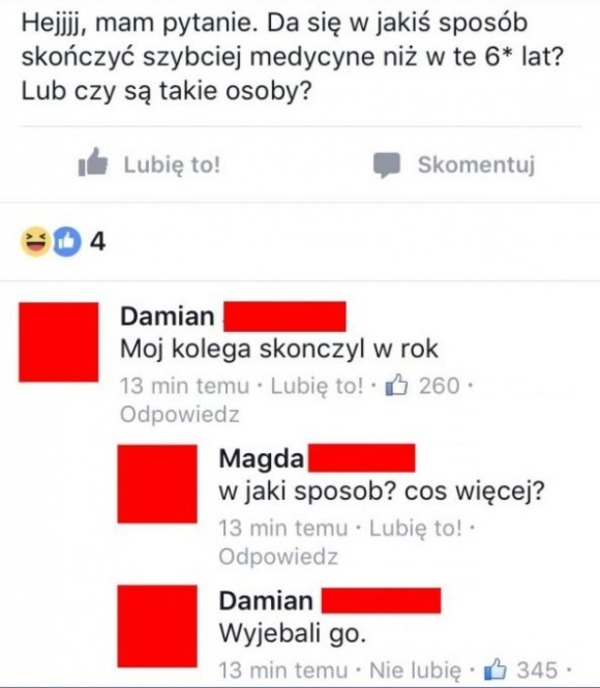Click the thumbs-up icon beside Lubię to!
600x688 pixels.
pos(93,162)
